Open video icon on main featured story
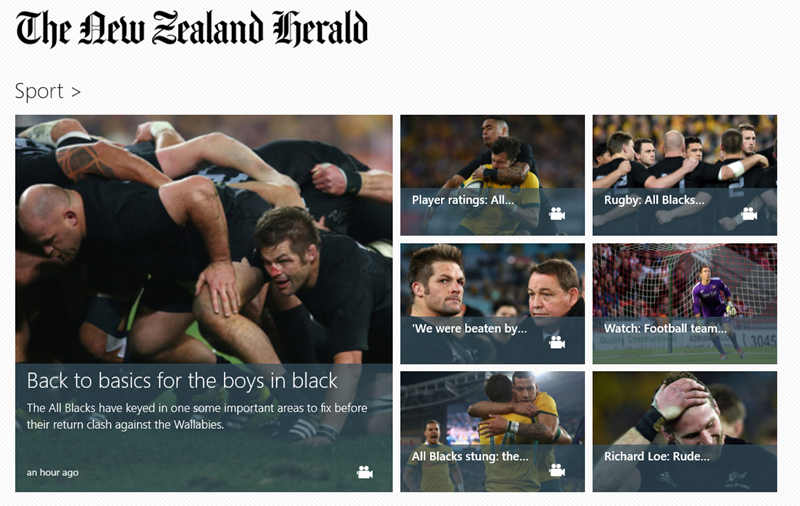The width and height of the screenshot is (800, 506). (x=364, y=472)
